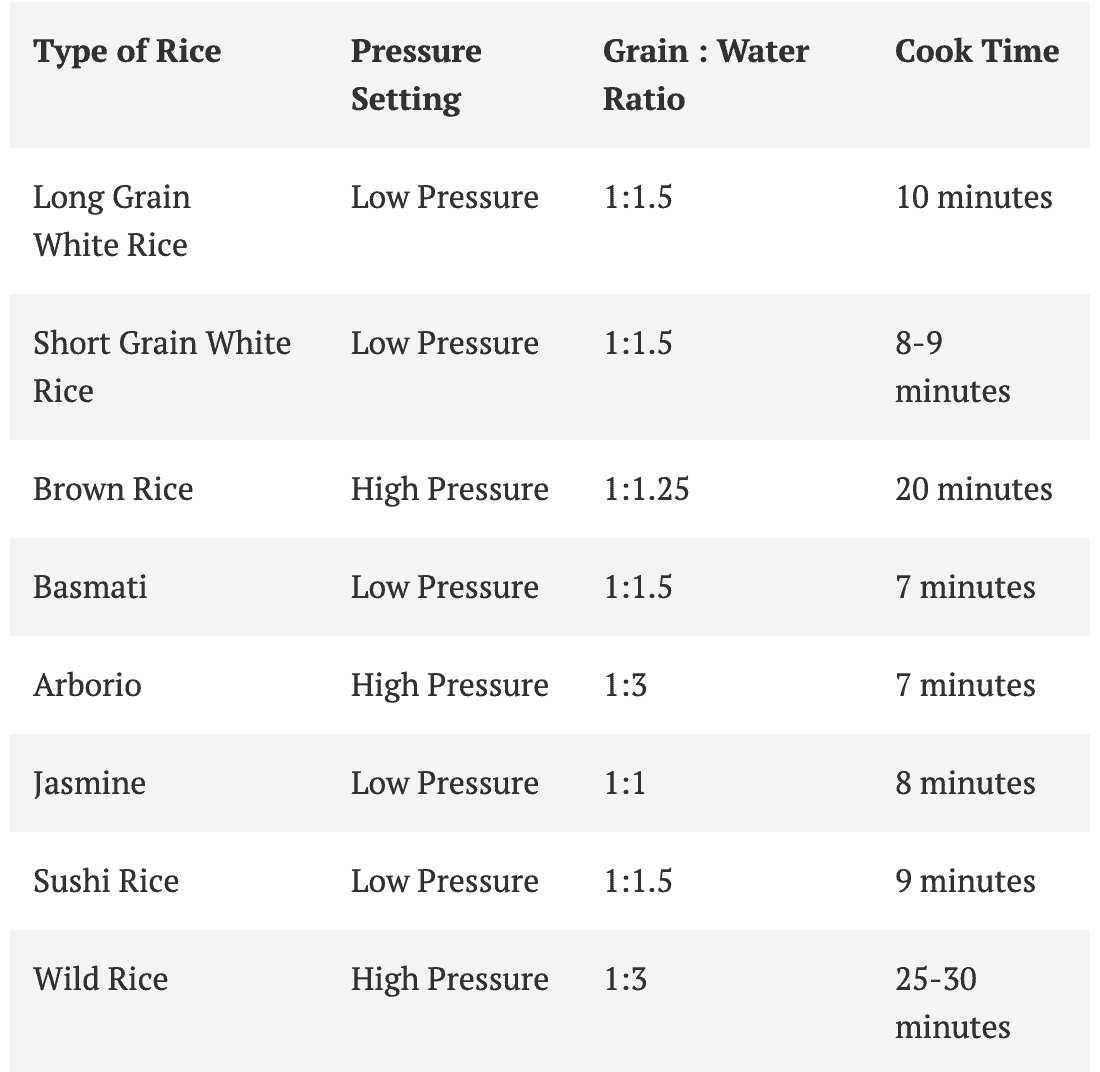Click the "Cook Time" column header
The height and width of the screenshot is (1072, 1100).
tap(977, 52)
